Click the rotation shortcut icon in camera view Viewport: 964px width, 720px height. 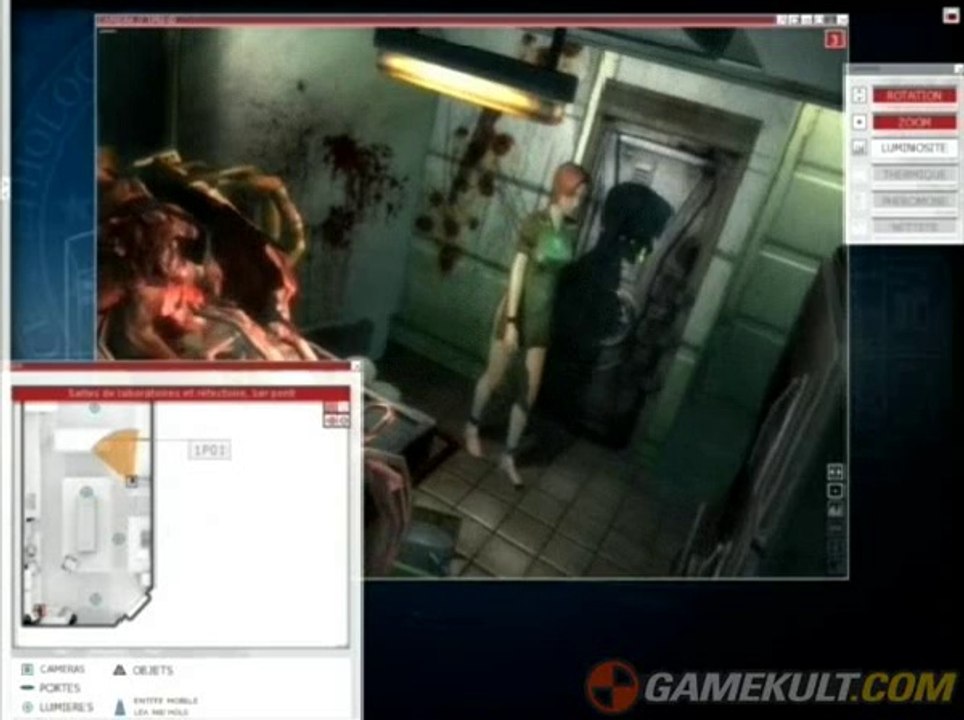click(x=835, y=472)
